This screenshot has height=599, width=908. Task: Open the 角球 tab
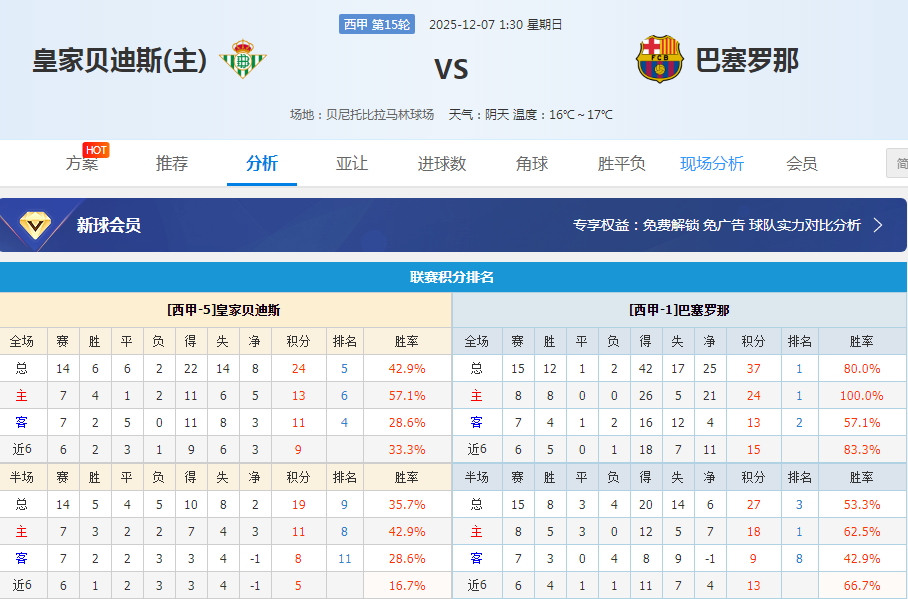coord(531,163)
